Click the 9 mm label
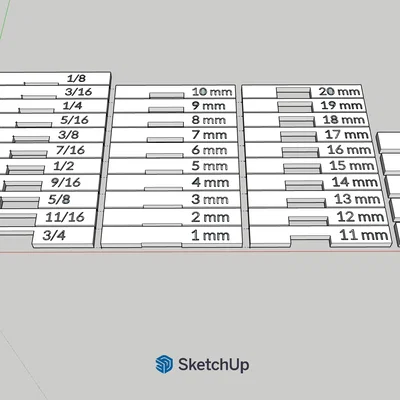Image resolution: width=400 pixels, height=400 pixels. 209,106
